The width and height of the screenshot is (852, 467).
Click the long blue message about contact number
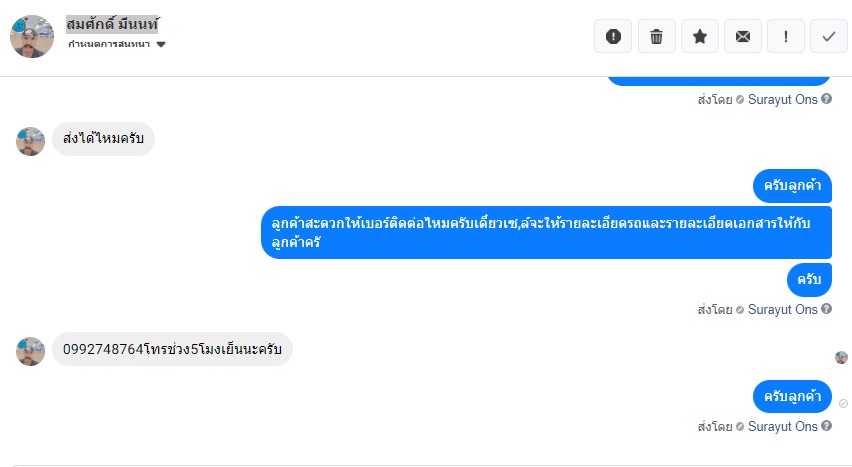[546, 233]
